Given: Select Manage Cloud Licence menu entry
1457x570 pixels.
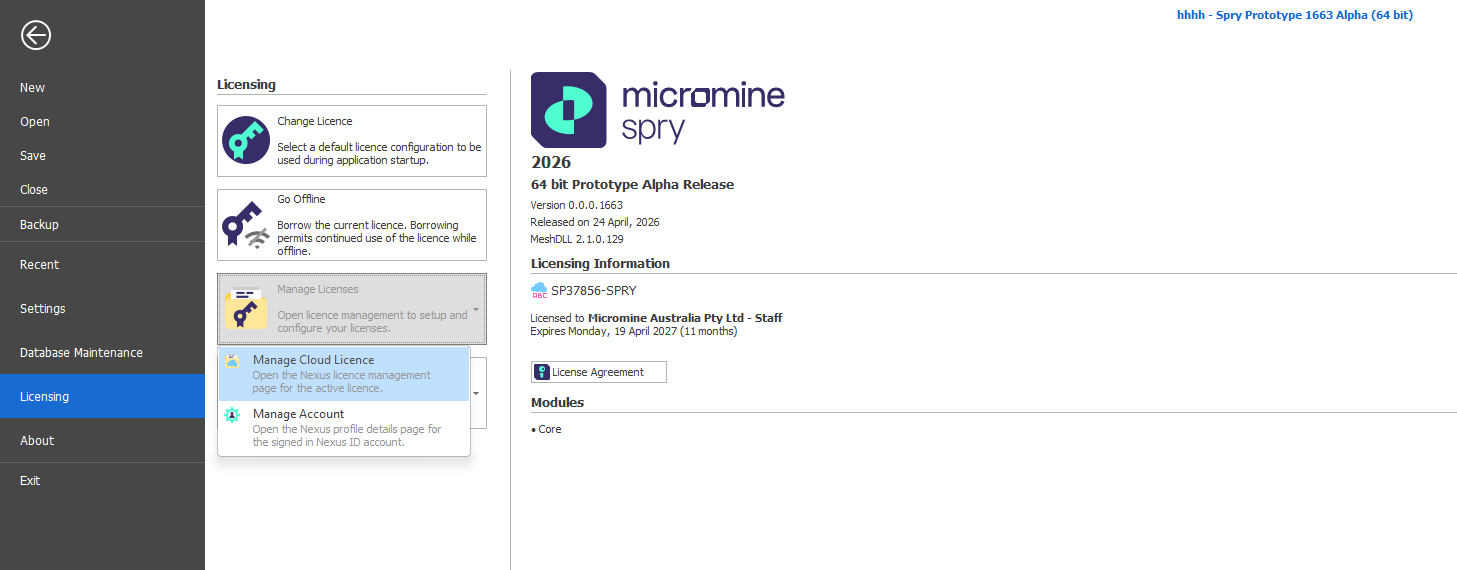Looking at the screenshot, I should point(344,374).
